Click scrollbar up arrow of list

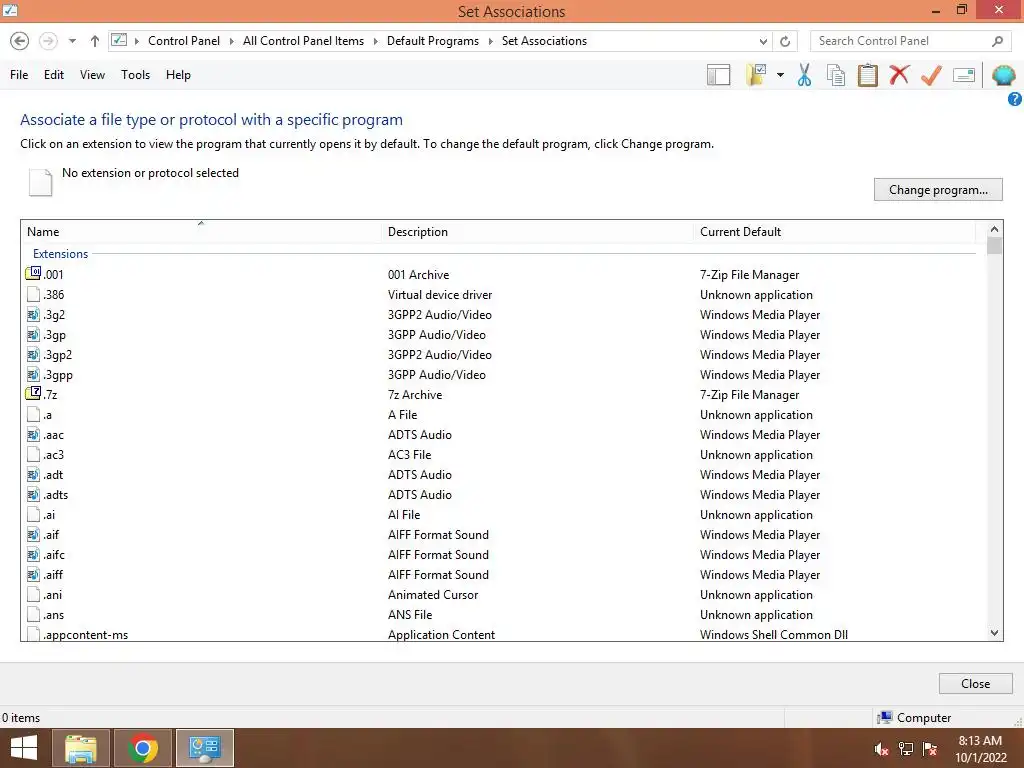pos(994,229)
